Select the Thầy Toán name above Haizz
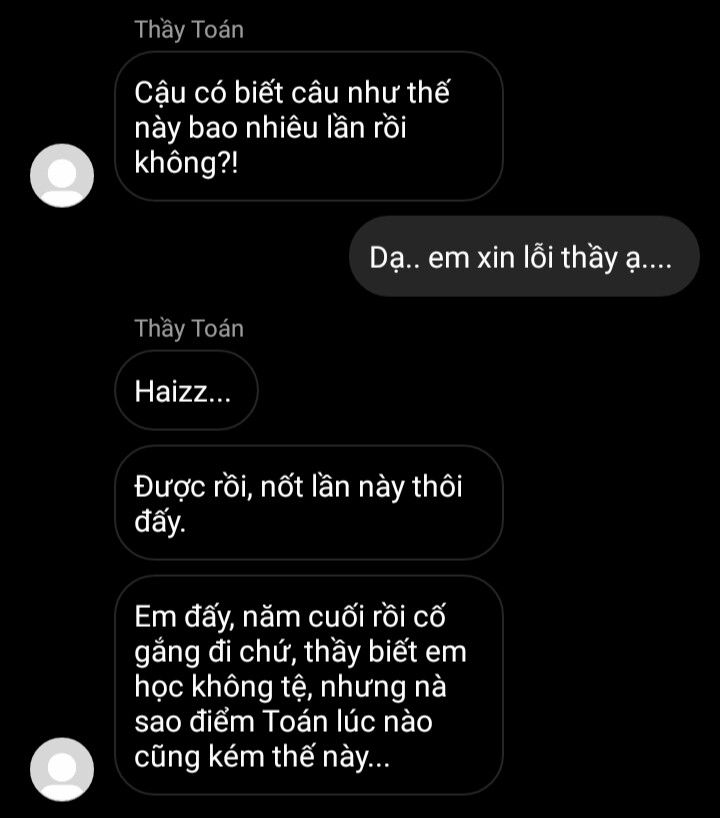This screenshot has width=720, height=818. pyautogui.click(x=189, y=329)
